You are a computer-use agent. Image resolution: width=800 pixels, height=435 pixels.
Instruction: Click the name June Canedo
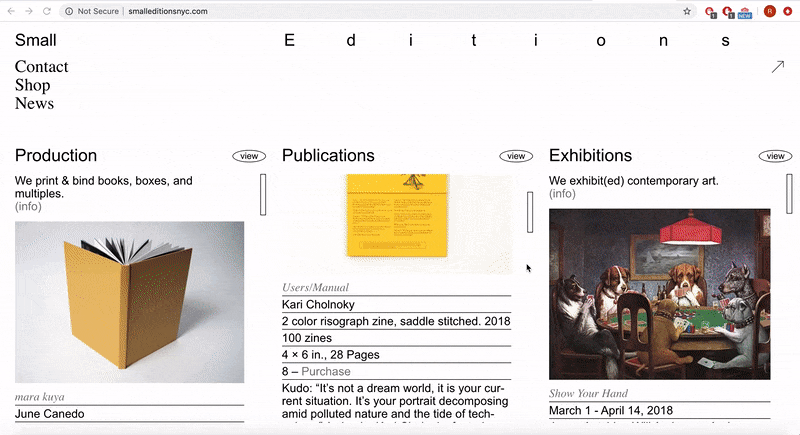(x=49, y=414)
